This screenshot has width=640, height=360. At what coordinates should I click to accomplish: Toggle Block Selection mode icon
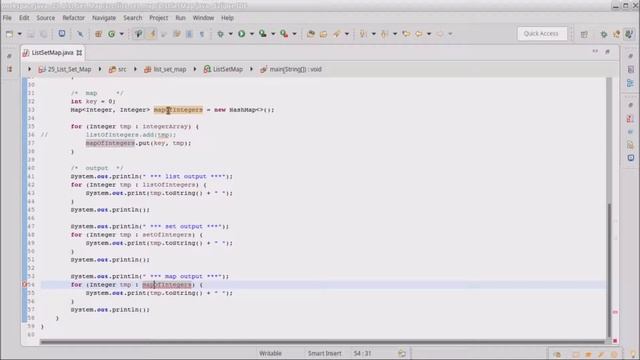(x=189, y=34)
